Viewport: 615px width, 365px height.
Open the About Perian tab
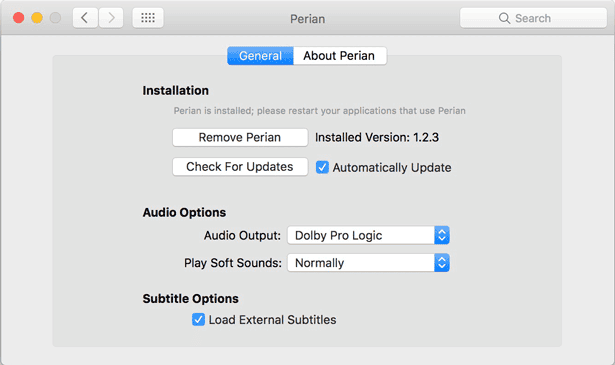coord(340,56)
